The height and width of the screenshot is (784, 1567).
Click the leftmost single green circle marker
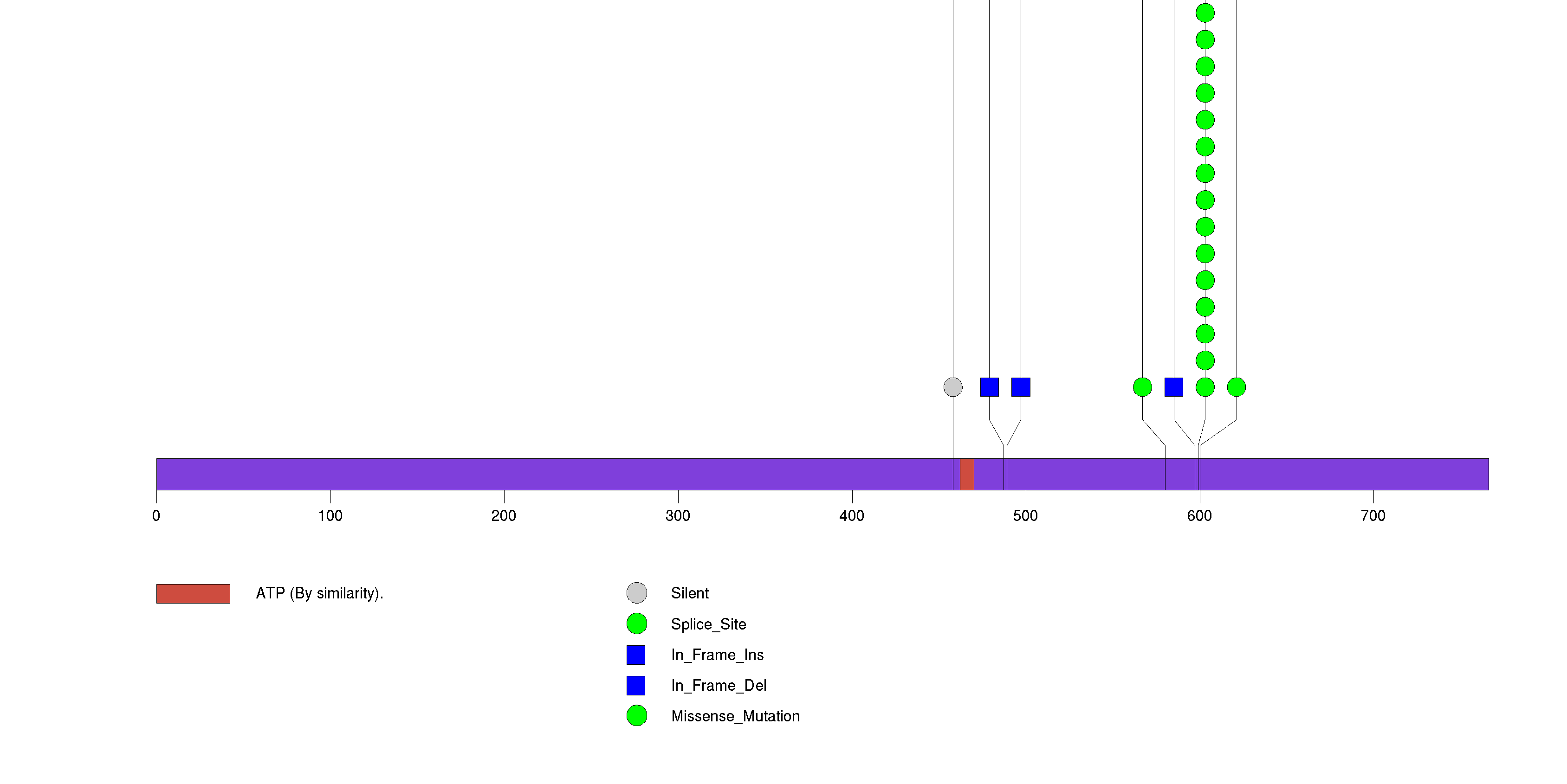1142,387
